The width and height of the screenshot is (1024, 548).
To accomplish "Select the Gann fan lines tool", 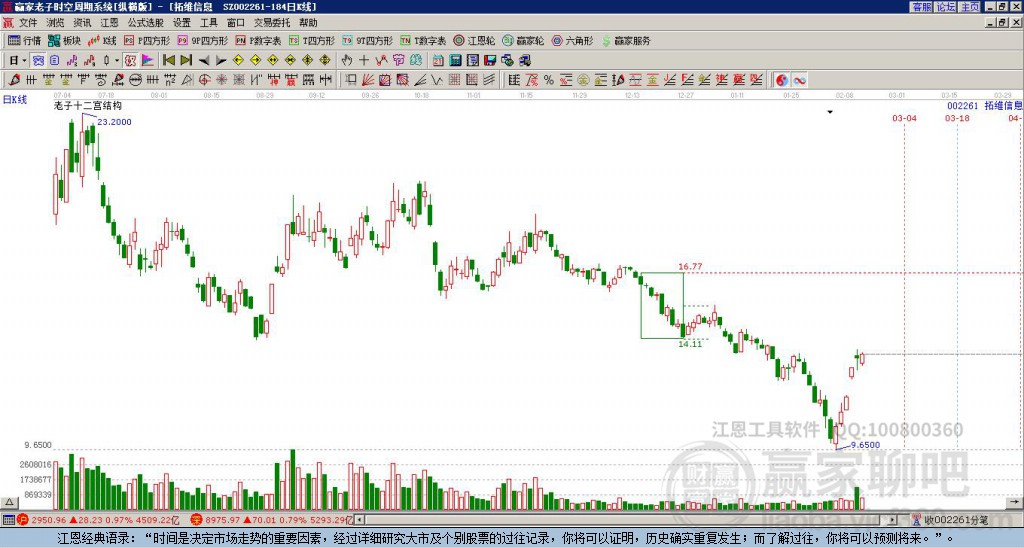I will [x=368, y=80].
